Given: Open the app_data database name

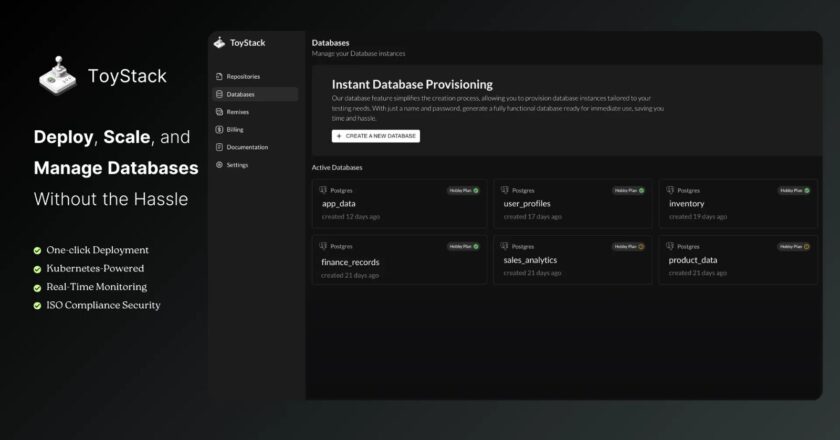Looking at the screenshot, I should (x=339, y=204).
